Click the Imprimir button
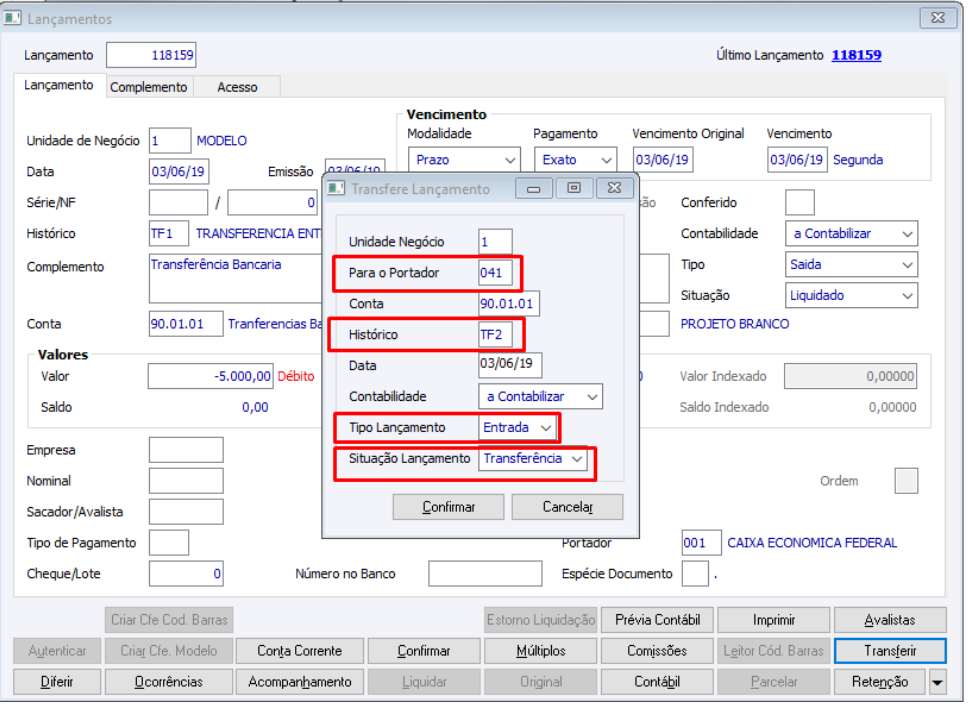 pyautogui.click(x=774, y=620)
